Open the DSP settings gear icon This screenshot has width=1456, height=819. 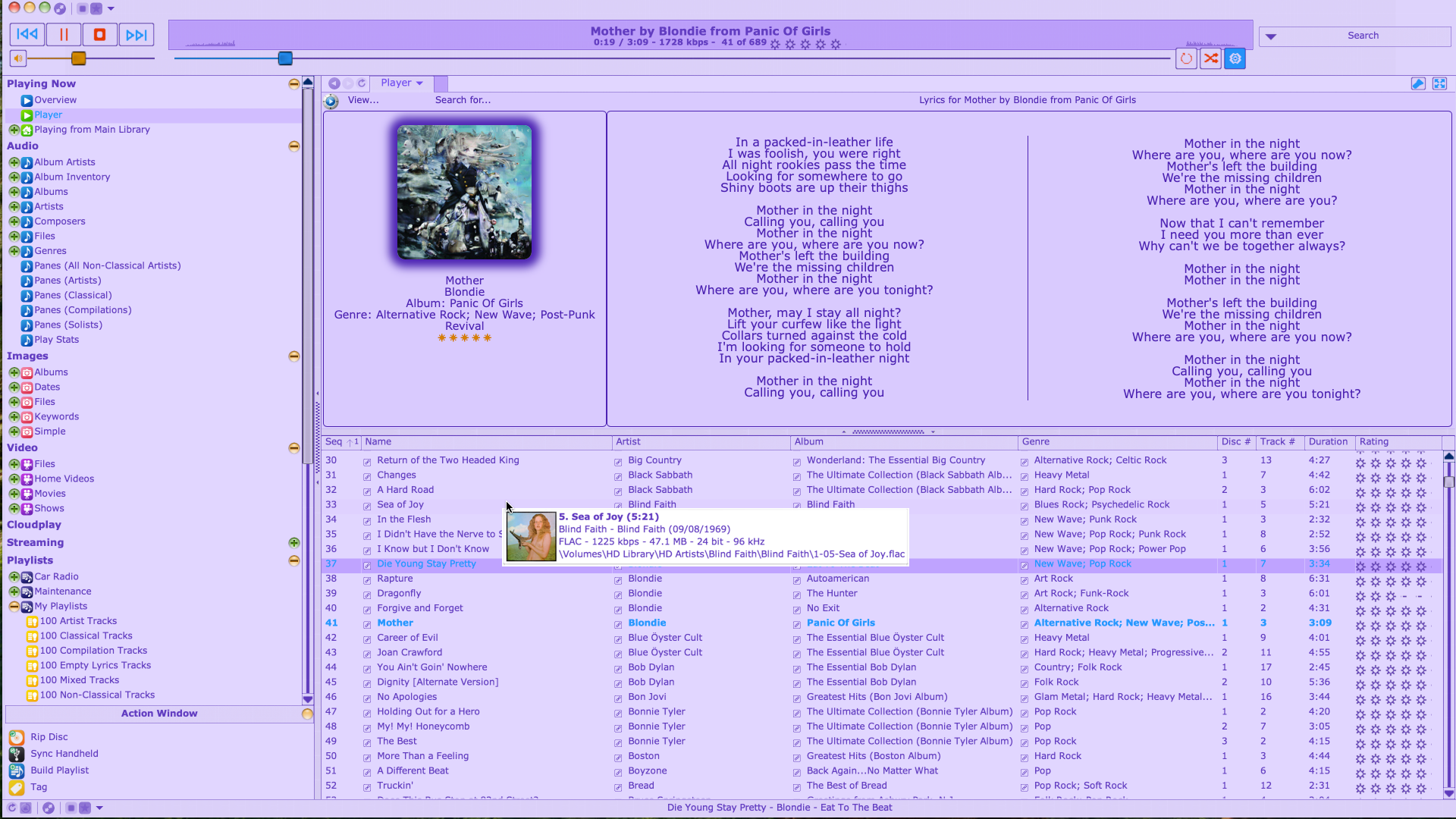tap(1235, 58)
